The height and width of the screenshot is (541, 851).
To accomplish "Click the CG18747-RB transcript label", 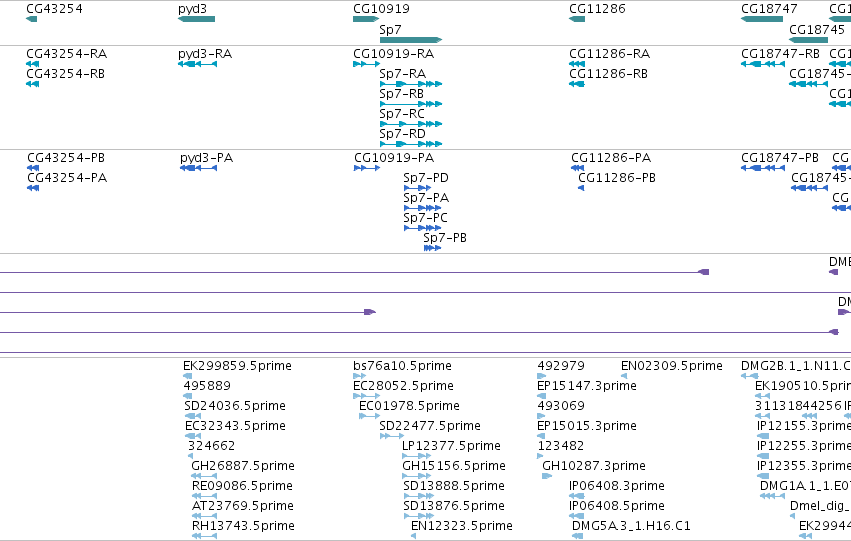I will [x=780, y=54].
